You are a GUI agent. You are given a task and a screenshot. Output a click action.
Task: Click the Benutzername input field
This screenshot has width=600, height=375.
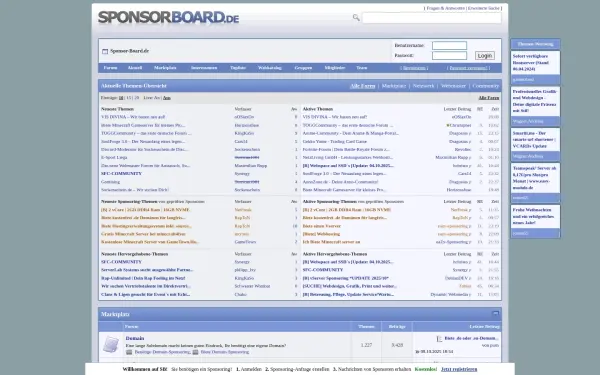pyautogui.click(x=449, y=46)
